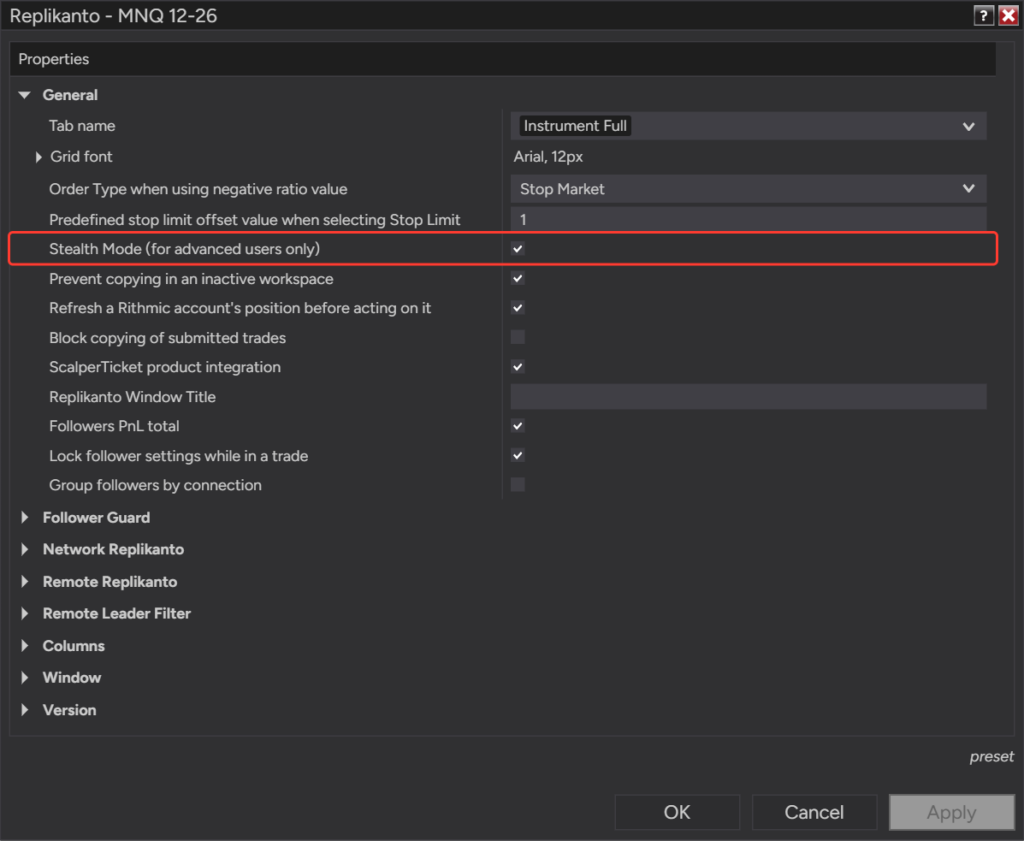Select the Tab name property label
This screenshot has width=1024, height=841.
click(82, 126)
